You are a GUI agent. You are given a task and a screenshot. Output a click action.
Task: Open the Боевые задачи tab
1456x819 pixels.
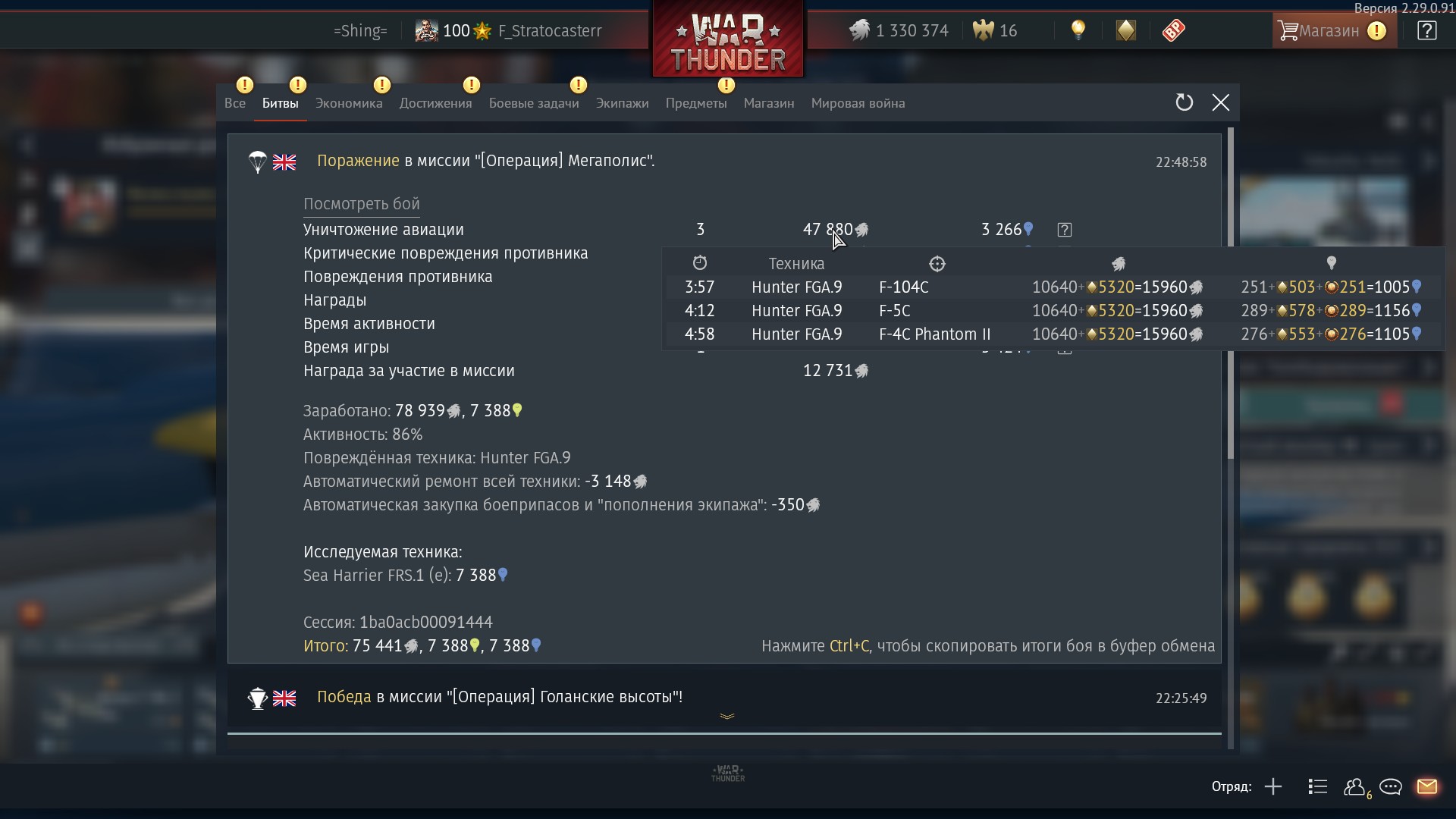point(534,103)
